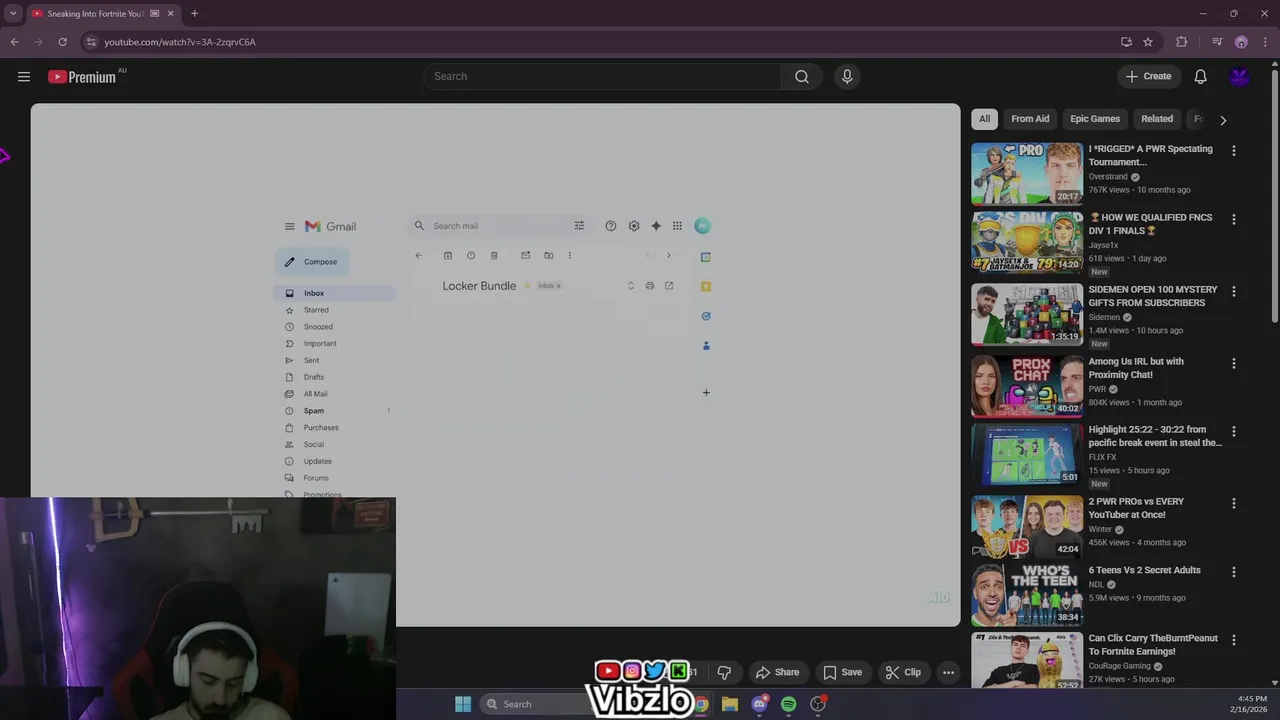The image size is (1280, 720).
Task: Open the Windows Start button
Action: coord(463,704)
